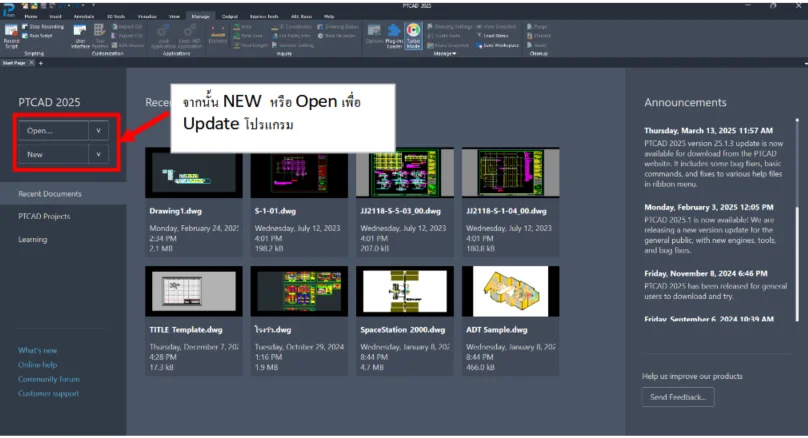Click Load Menu in Manage group

tap(492, 36)
